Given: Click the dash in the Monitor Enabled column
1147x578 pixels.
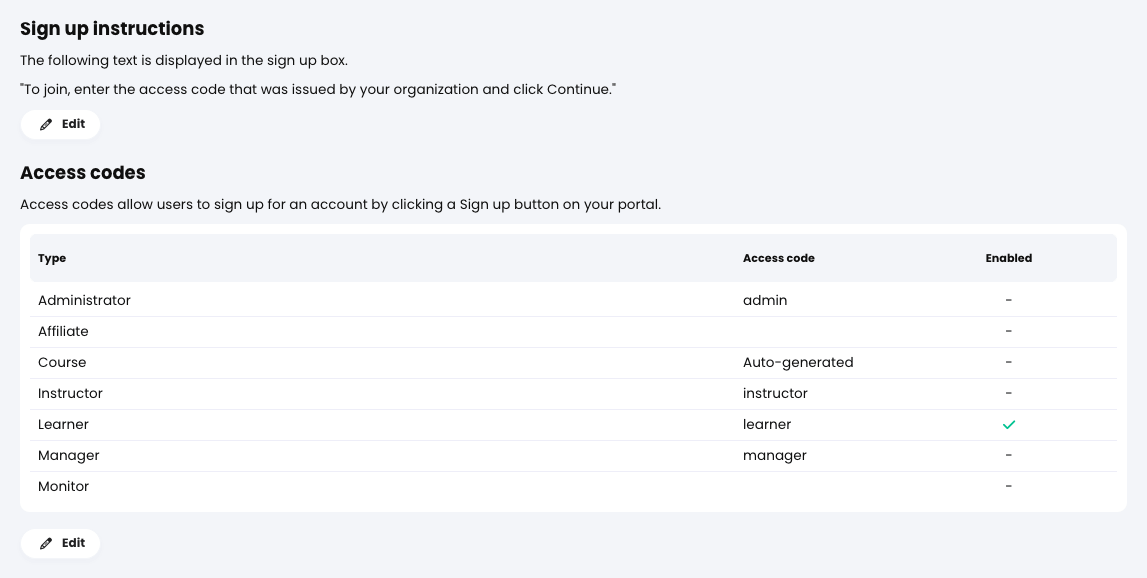Looking at the screenshot, I should [1008, 486].
